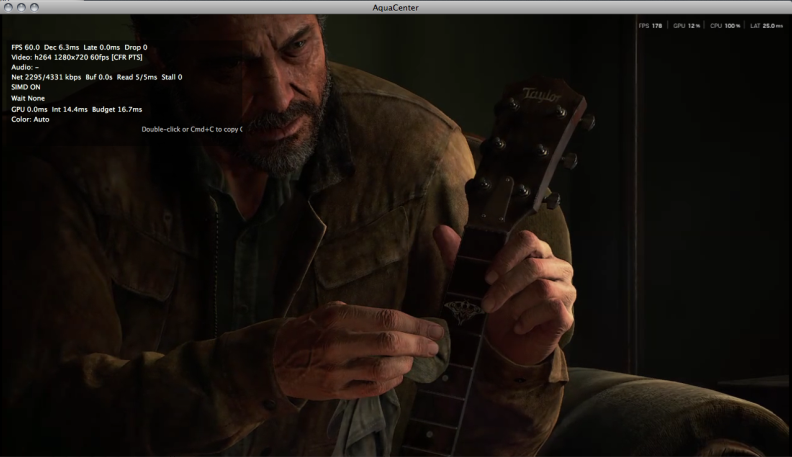The width and height of the screenshot is (792, 457).
Task: Click the 'Audio: –' stat line
Action: [x=25, y=67]
